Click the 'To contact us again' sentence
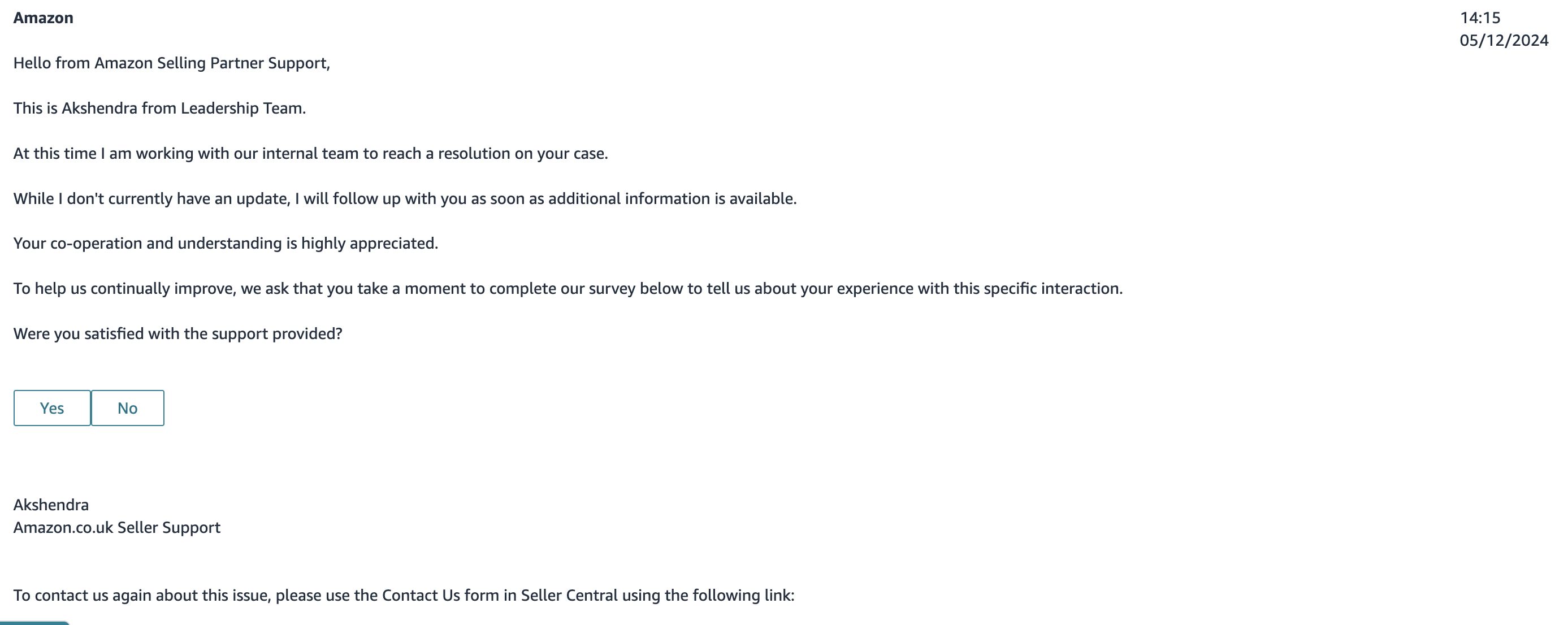The image size is (1568, 625). 404,595
